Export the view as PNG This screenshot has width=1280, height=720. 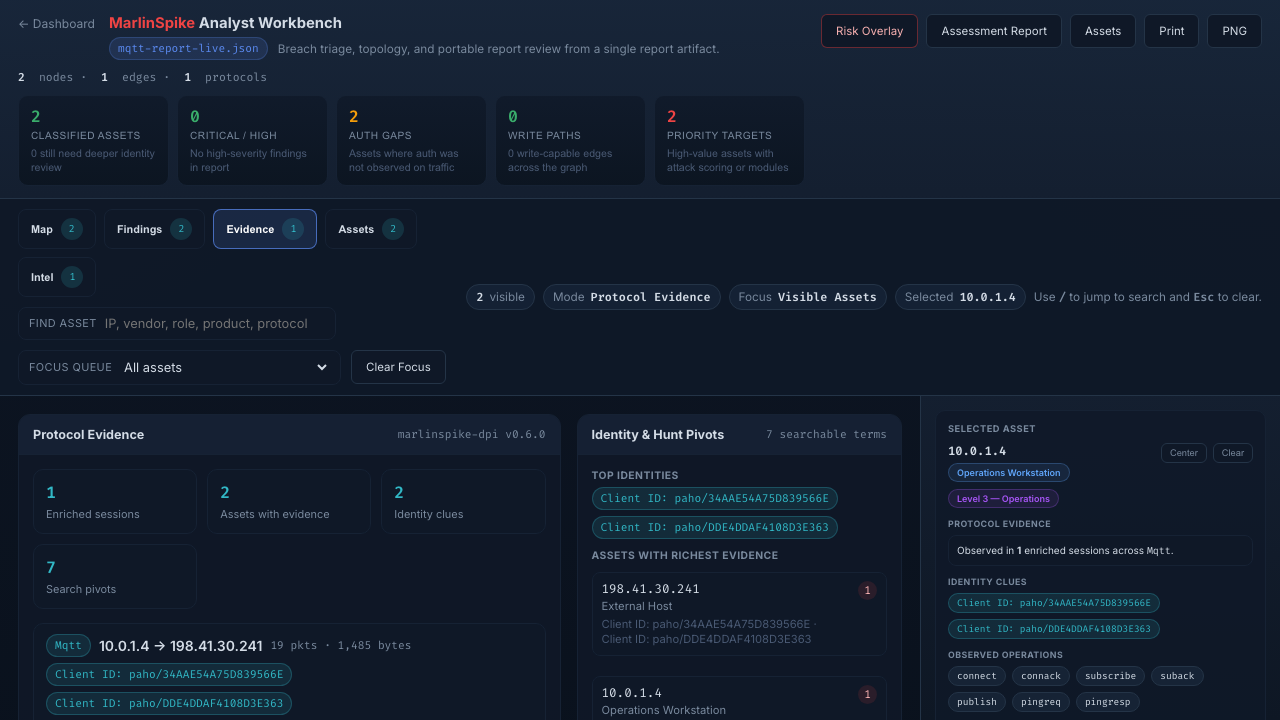coord(1233,30)
